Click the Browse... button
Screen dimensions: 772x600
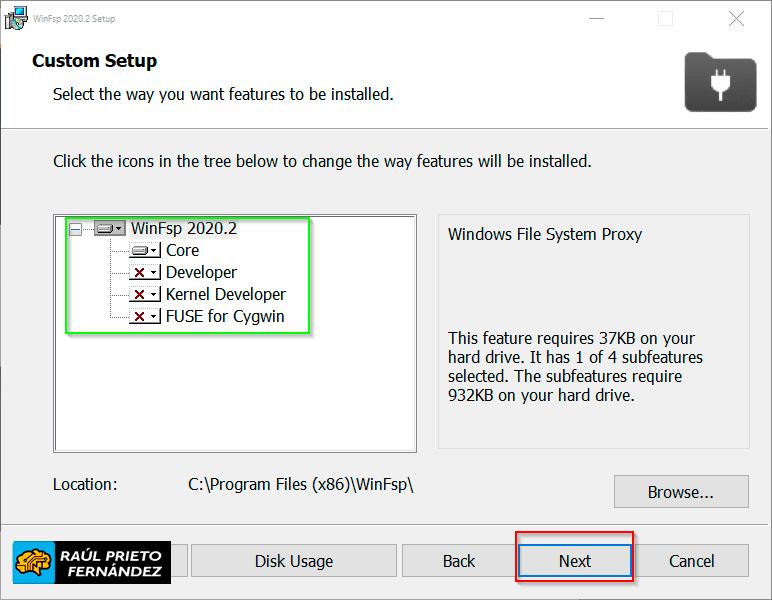[681, 492]
